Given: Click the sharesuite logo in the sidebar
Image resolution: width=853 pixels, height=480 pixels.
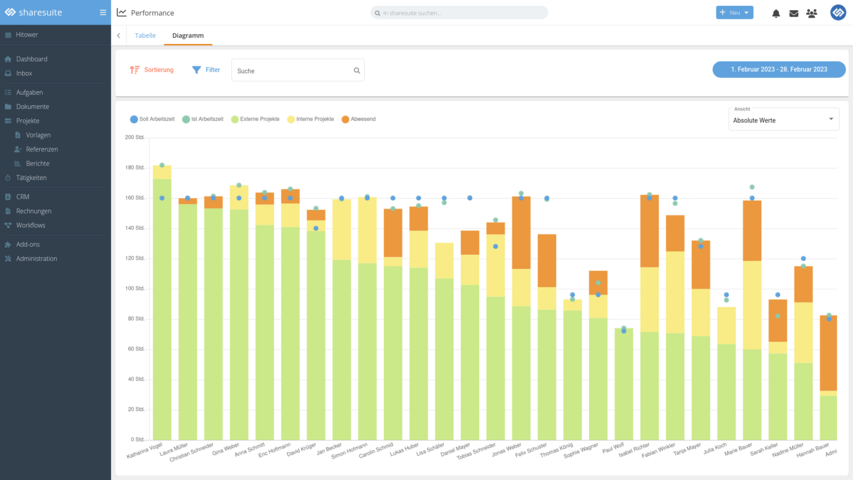Looking at the screenshot, I should click(x=40, y=12).
